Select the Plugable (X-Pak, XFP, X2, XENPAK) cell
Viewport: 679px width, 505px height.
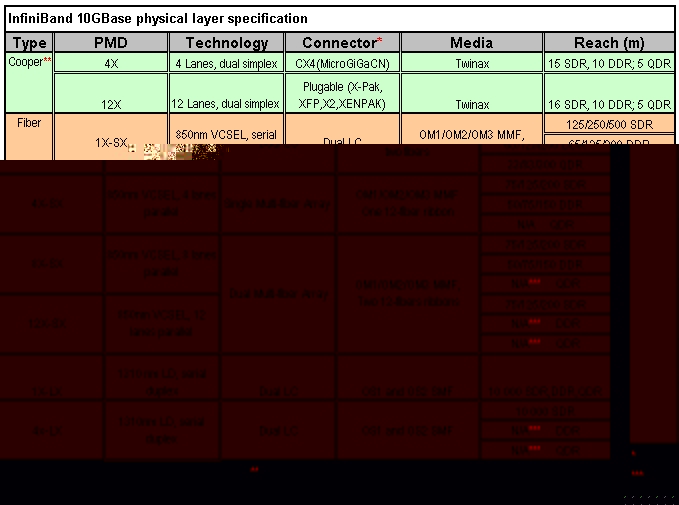click(342, 93)
